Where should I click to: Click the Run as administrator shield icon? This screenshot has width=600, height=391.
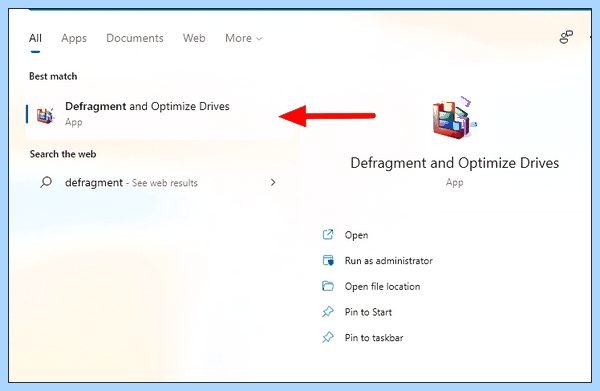coord(328,260)
